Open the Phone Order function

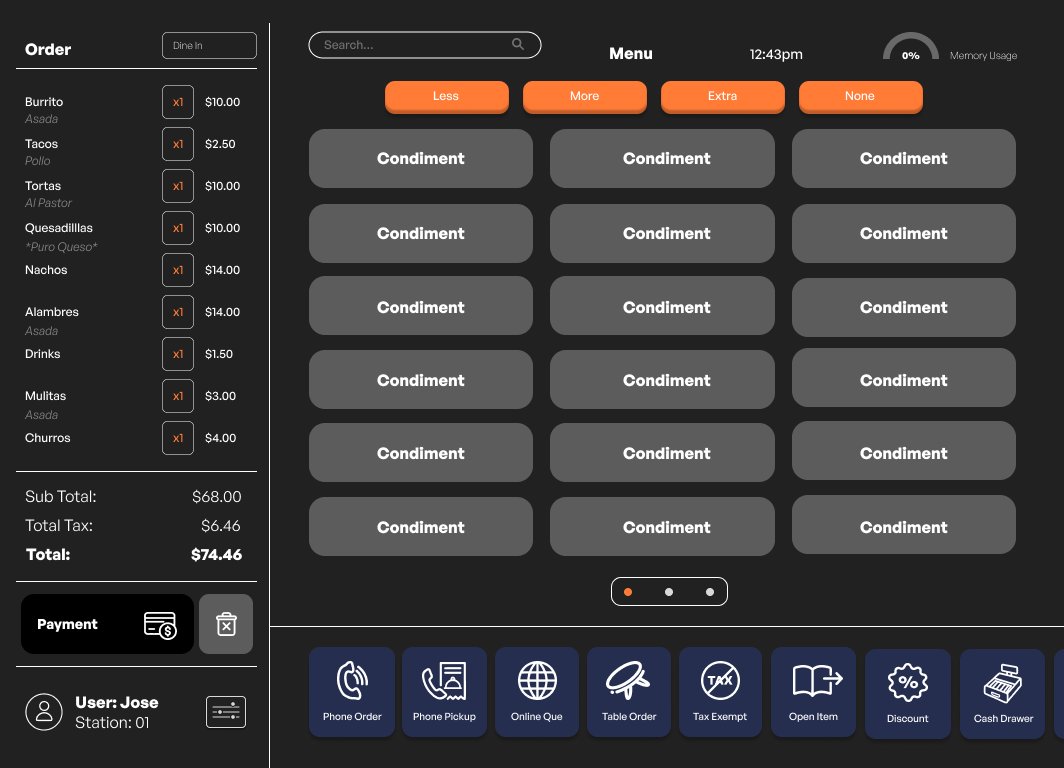352,692
